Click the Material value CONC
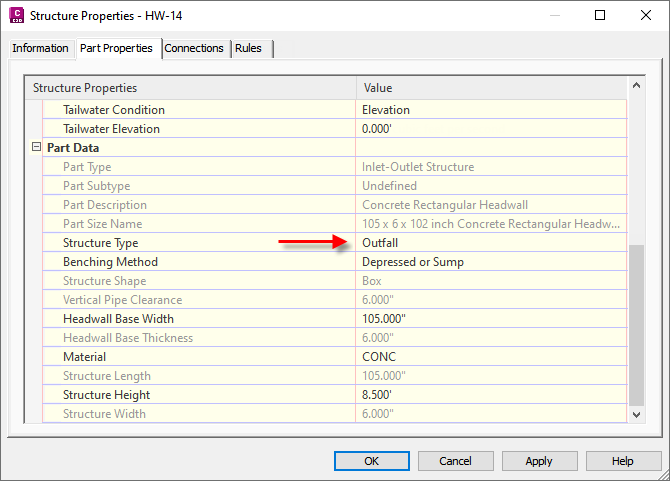 point(490,357)
